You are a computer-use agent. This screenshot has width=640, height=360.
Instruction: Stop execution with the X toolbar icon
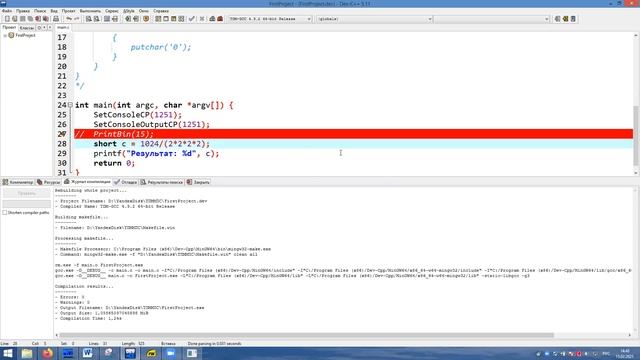tap(202, 19)
